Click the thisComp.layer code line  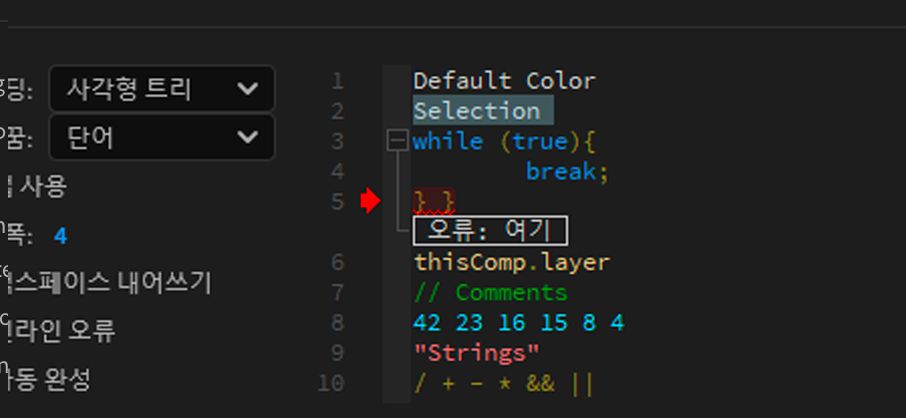click(x=512, y=262)
